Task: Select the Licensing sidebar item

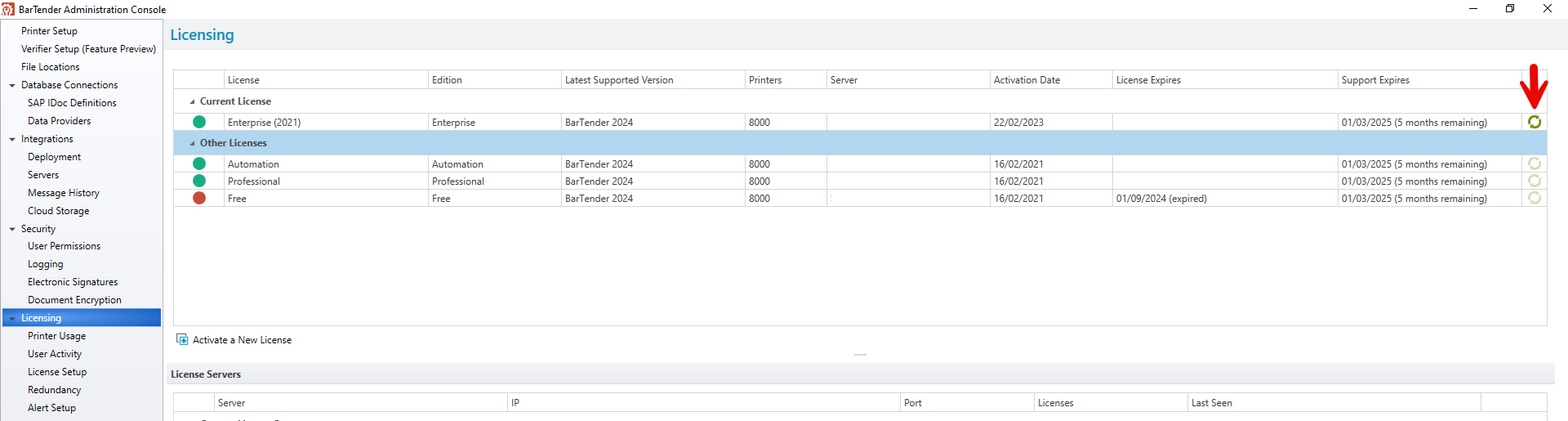Action: (x=82, y=318)
